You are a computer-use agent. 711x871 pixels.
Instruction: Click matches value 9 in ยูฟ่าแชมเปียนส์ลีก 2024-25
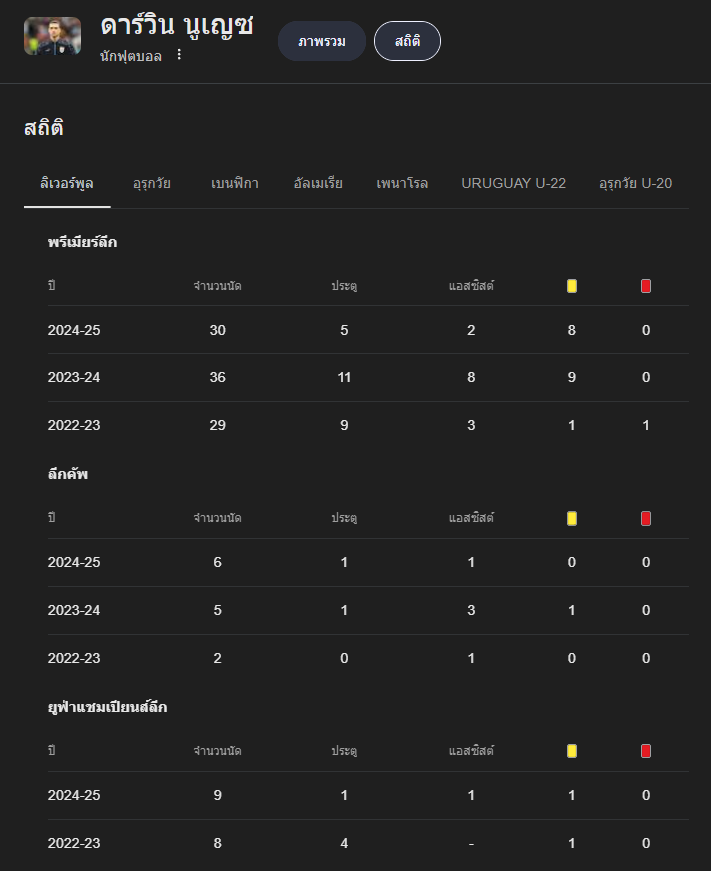217,795
